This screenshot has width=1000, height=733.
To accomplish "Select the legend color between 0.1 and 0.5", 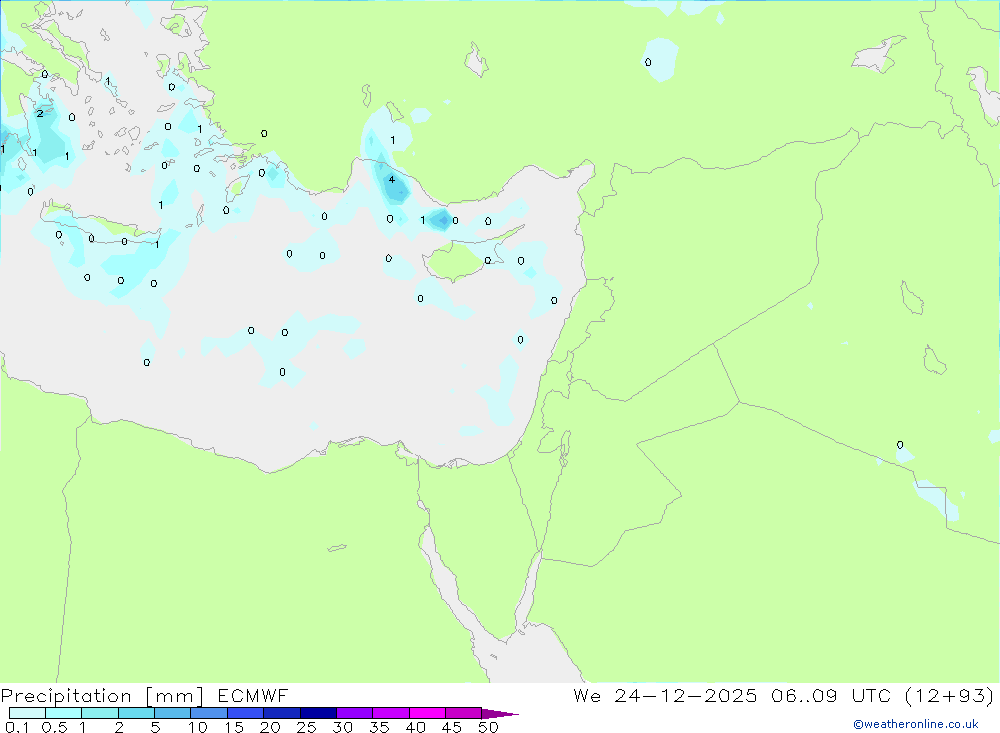I will pos(27,713).
